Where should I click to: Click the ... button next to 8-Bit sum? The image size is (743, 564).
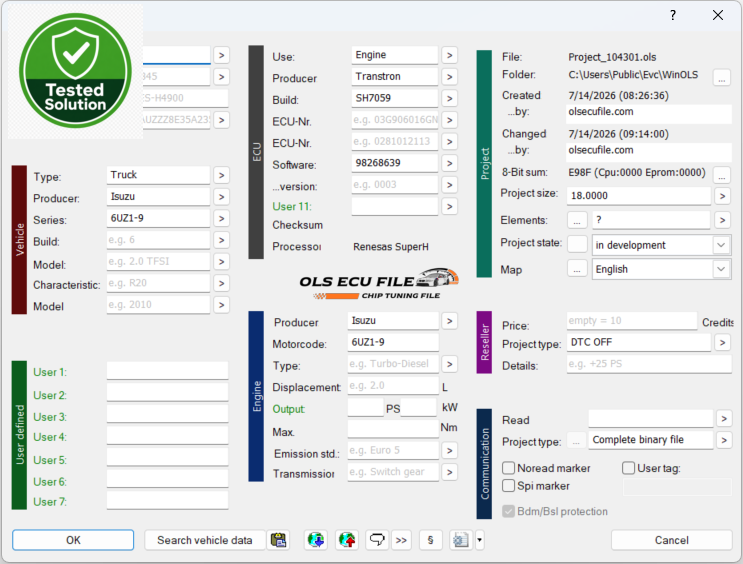pyautogui.click(x=722, y=175)
